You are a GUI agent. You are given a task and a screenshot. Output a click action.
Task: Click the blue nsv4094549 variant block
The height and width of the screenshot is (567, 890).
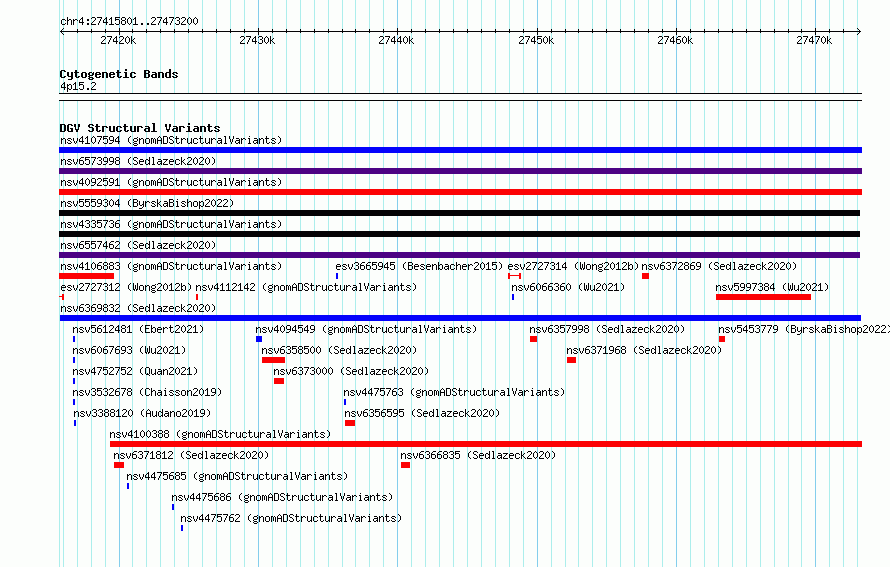259,339
